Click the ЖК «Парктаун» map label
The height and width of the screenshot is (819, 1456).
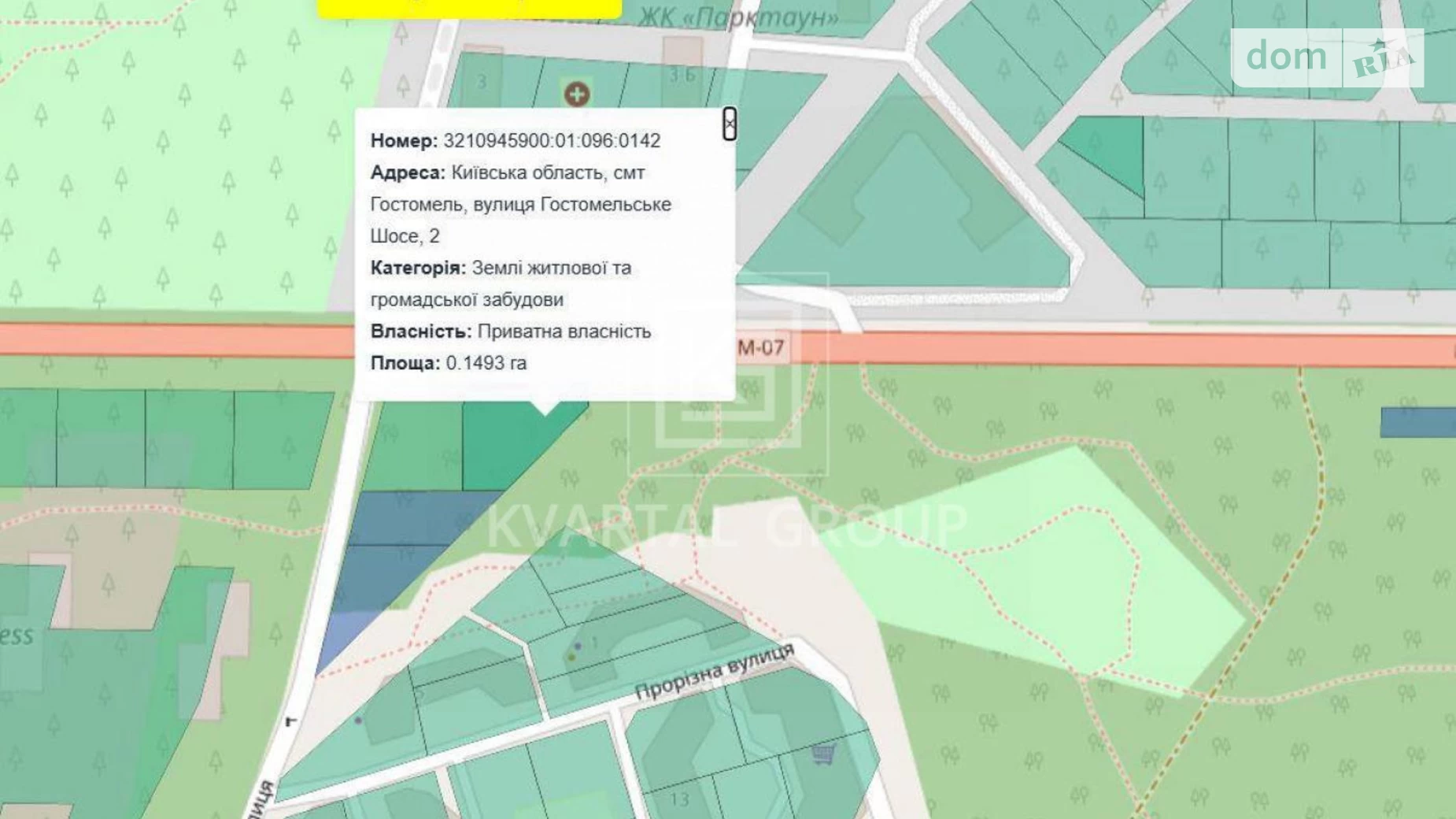pyautogui.click(x=737, y=17)
